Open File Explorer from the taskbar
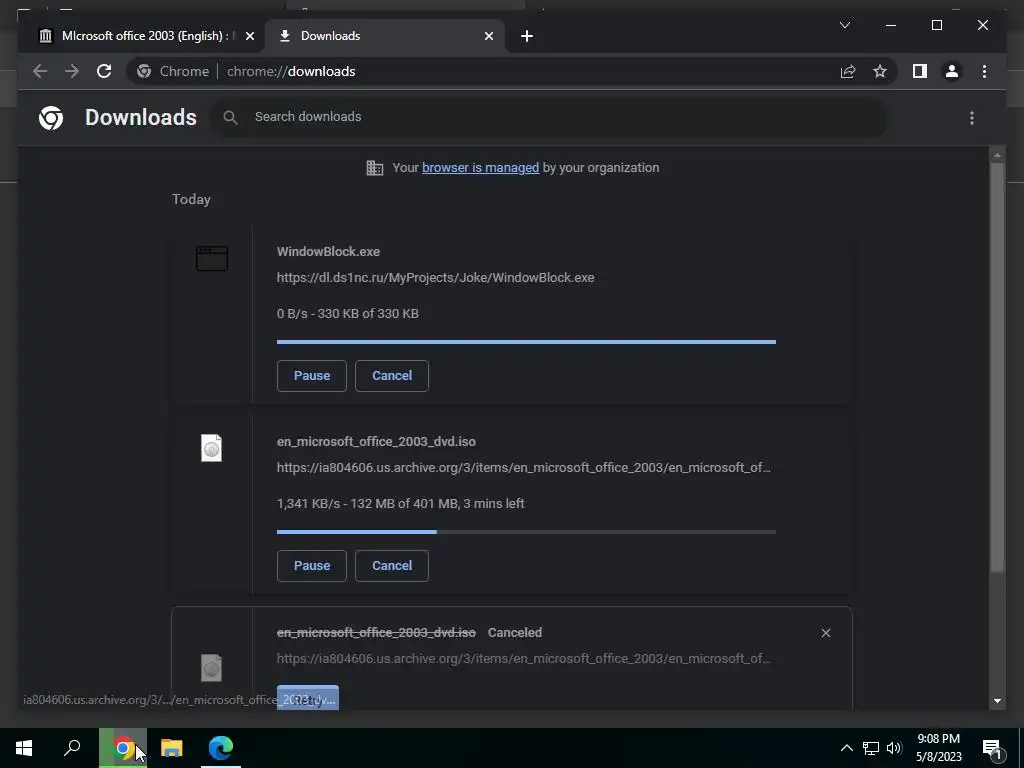1024x768 pixels. point(172,748)
